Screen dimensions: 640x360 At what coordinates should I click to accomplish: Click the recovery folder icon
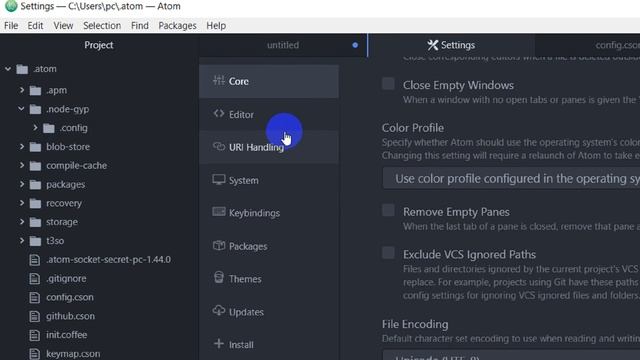(x=36, y=203)
